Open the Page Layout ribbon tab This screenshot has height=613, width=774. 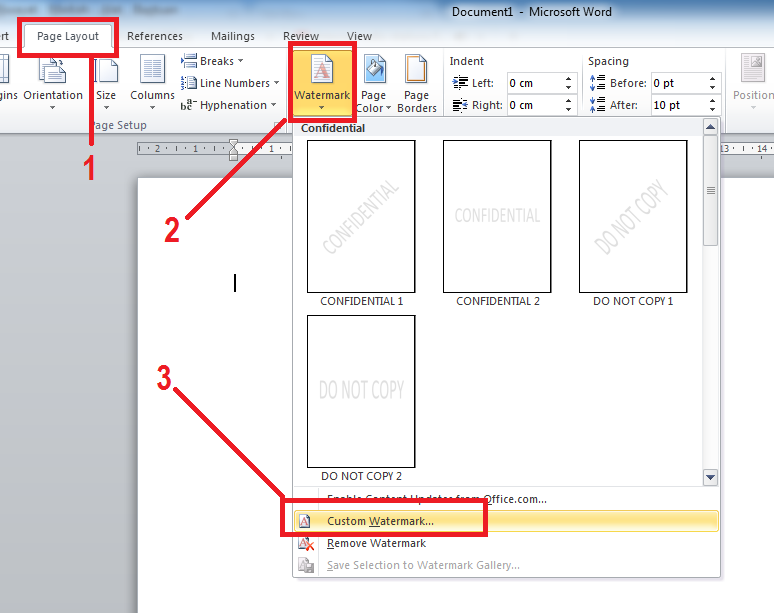point(68,37)
